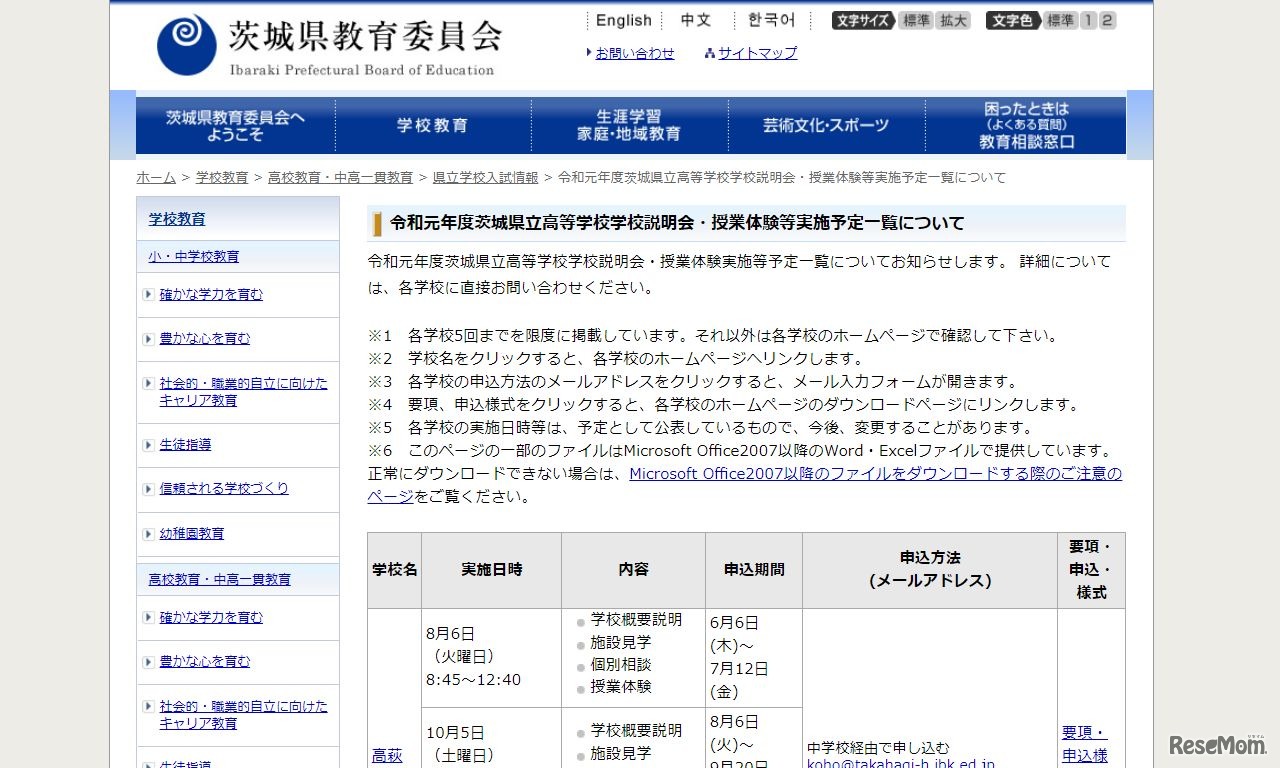
Task: Open the 学校教育 navigation tab
Action: pos(432,125)
